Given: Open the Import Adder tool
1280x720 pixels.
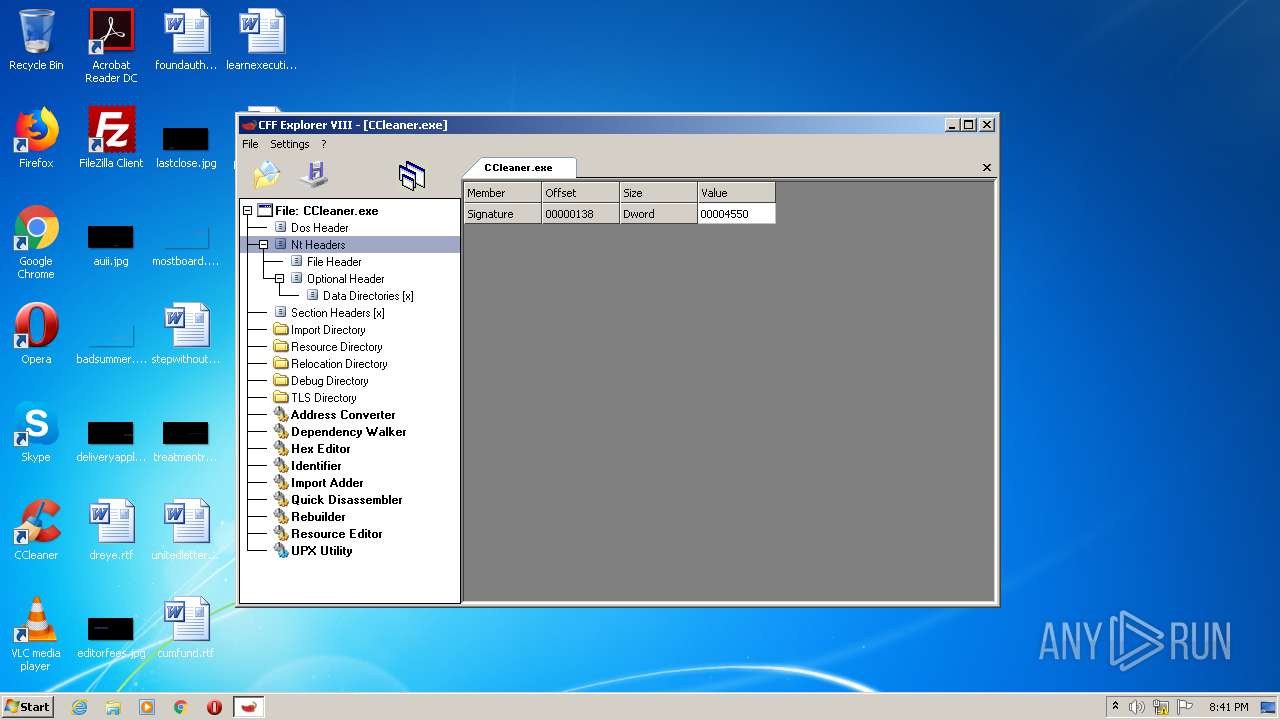Looking at the screenshot, I should click(x=327, y=483).
